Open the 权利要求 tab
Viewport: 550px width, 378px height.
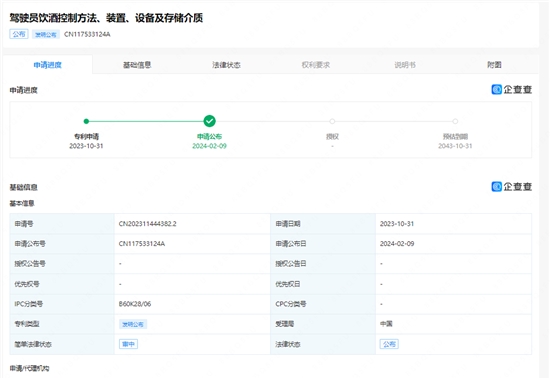tap(316, 65)
